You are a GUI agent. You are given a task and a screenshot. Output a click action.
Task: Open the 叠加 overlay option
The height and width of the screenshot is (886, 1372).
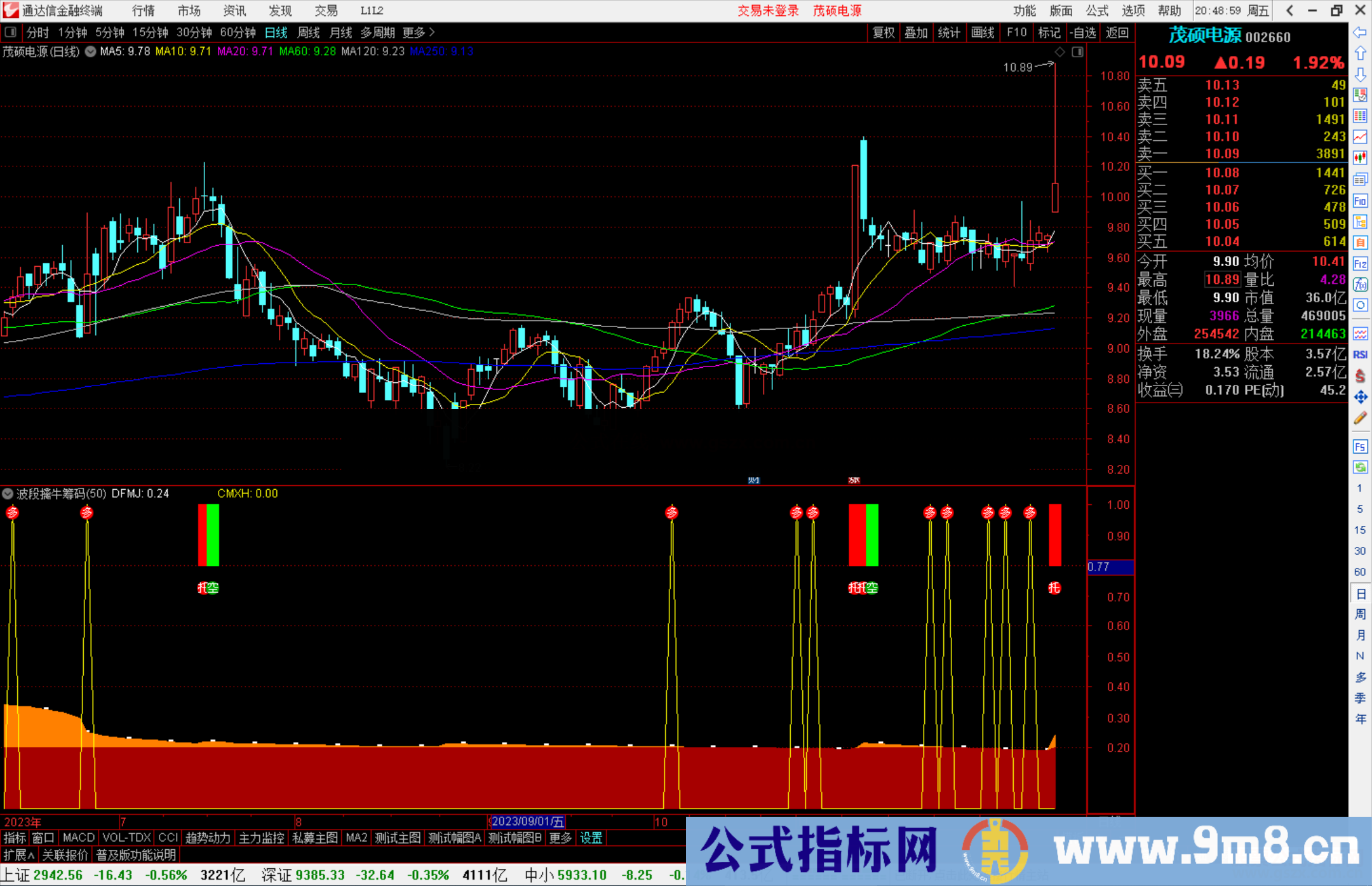916,32
